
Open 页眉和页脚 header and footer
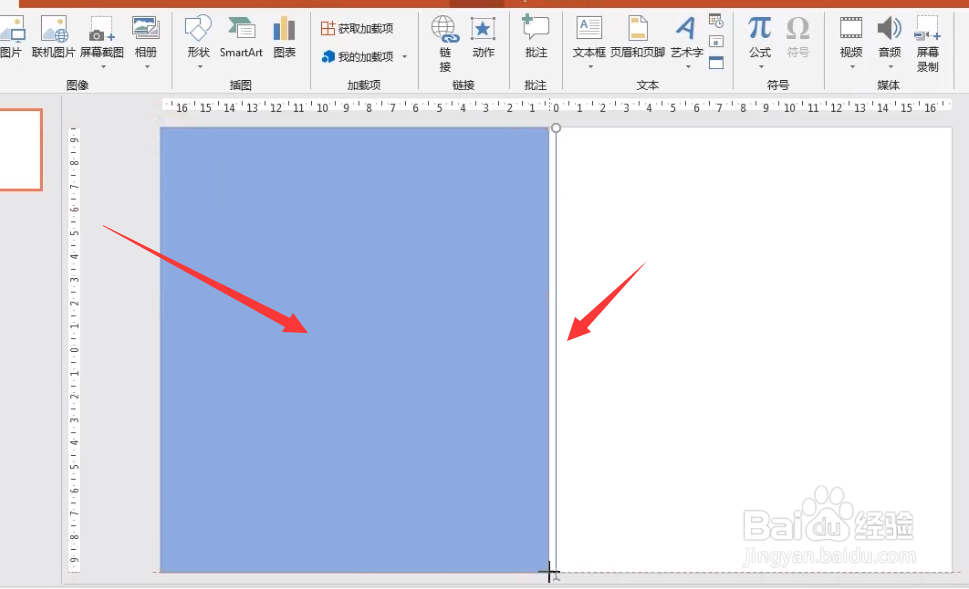[637, 36]
